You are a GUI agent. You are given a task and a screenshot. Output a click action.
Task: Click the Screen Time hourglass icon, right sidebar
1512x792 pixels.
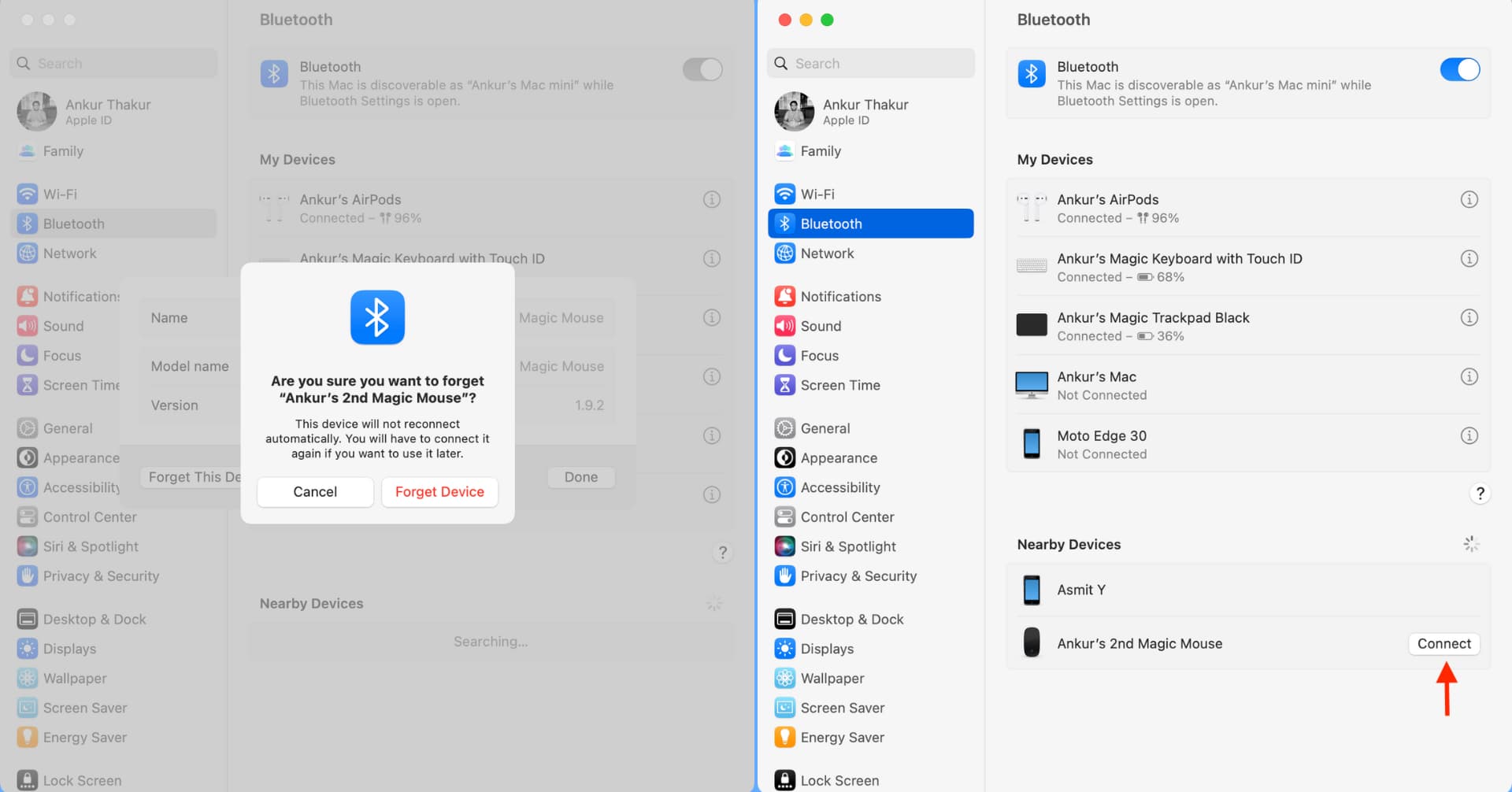tap(784, 385)
